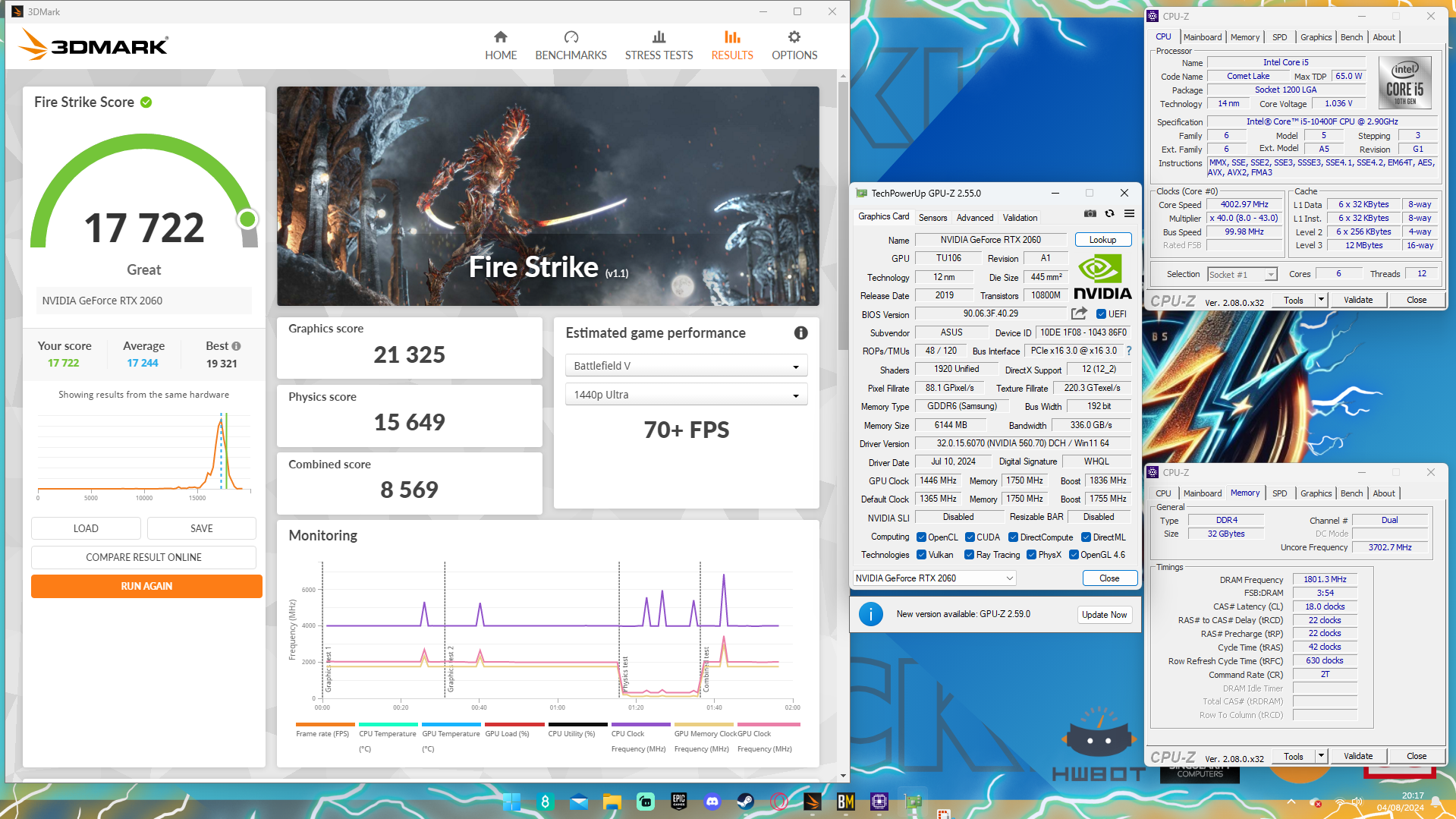Click the blue info icon for new version

click(x=871, y=614)
